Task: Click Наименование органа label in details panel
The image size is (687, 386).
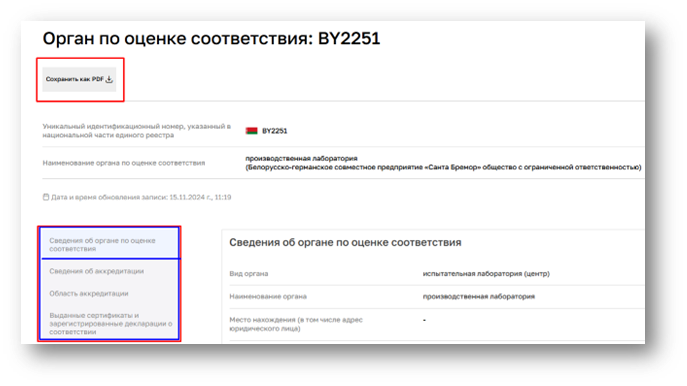Action: (268, 296)
